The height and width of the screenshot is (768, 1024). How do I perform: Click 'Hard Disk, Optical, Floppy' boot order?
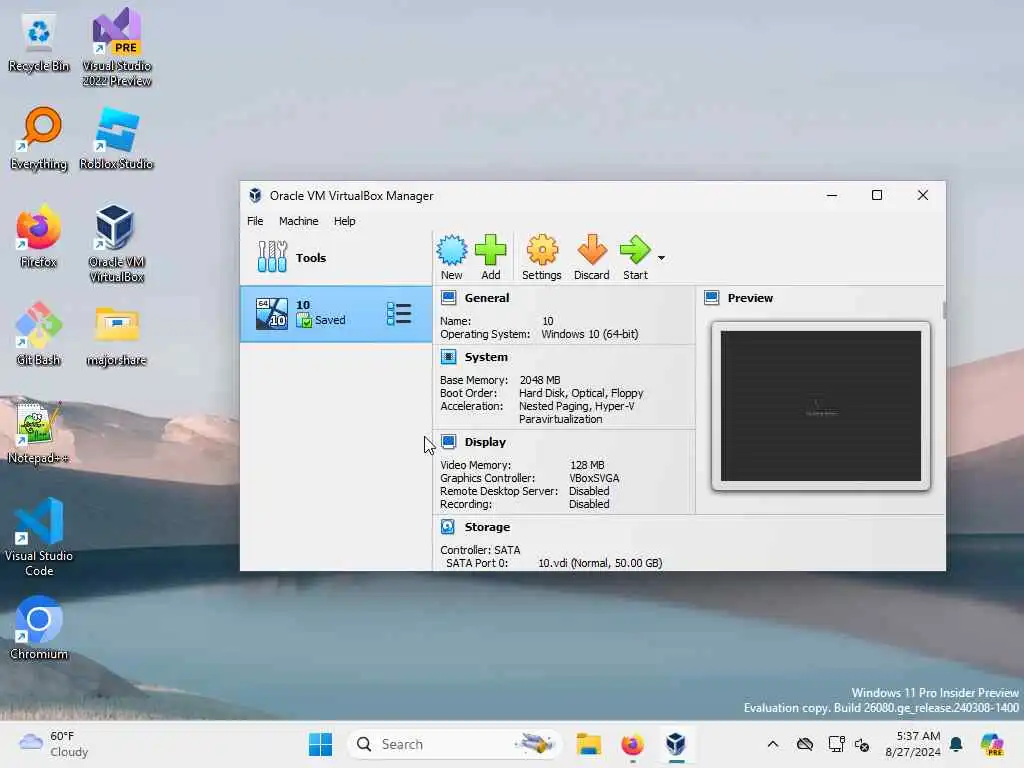(581, 393)
